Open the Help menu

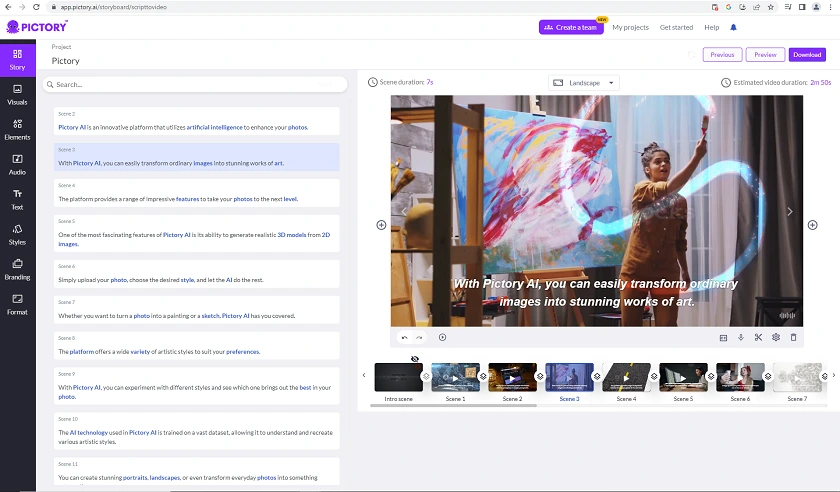click(x=711, y=27)
